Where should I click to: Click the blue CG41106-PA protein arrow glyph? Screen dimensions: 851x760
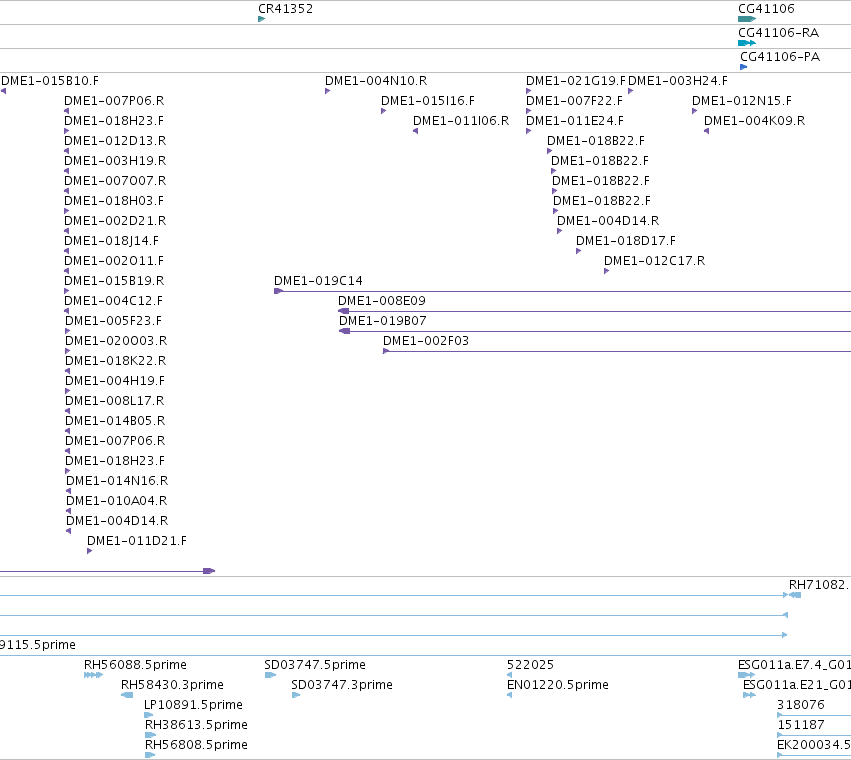click(x=744, y=67)
